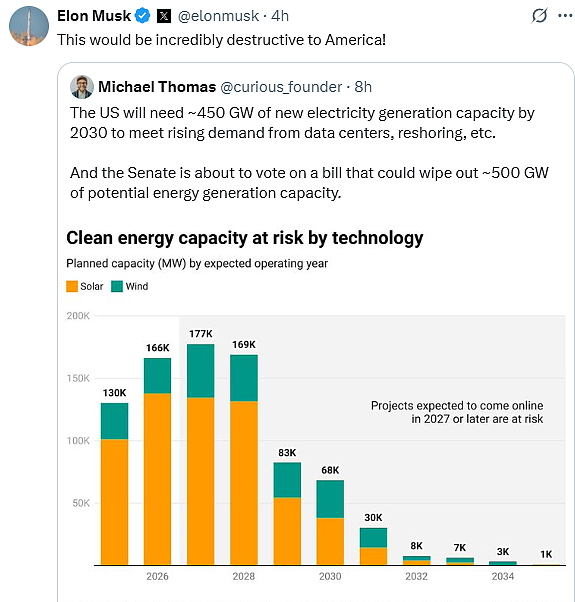Image resolution: width=575 pixels, height=602 pixels.
Task: Click the X affiliation badge icon
Action: 164,16
